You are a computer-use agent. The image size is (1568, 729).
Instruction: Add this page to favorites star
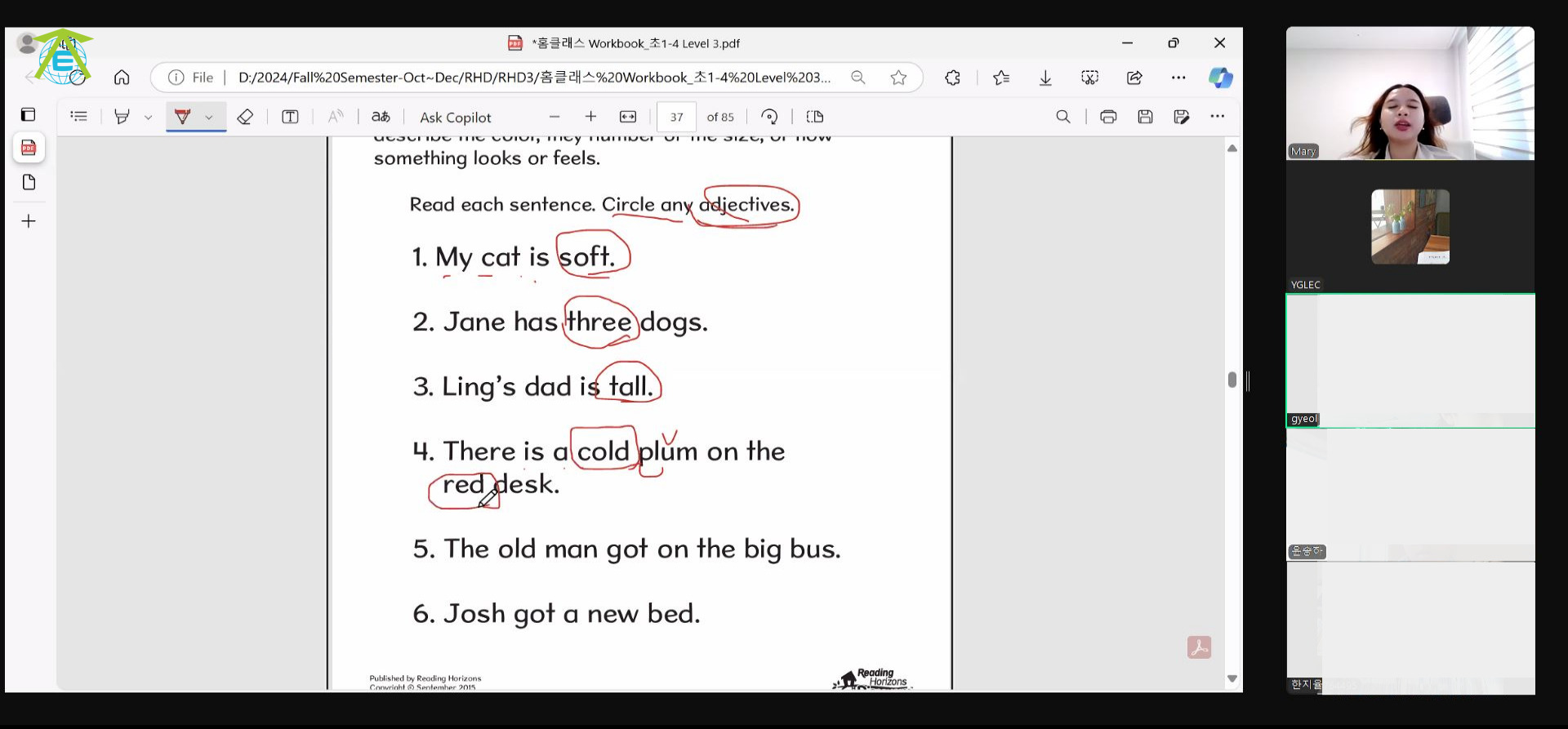(x=898, y=78)
